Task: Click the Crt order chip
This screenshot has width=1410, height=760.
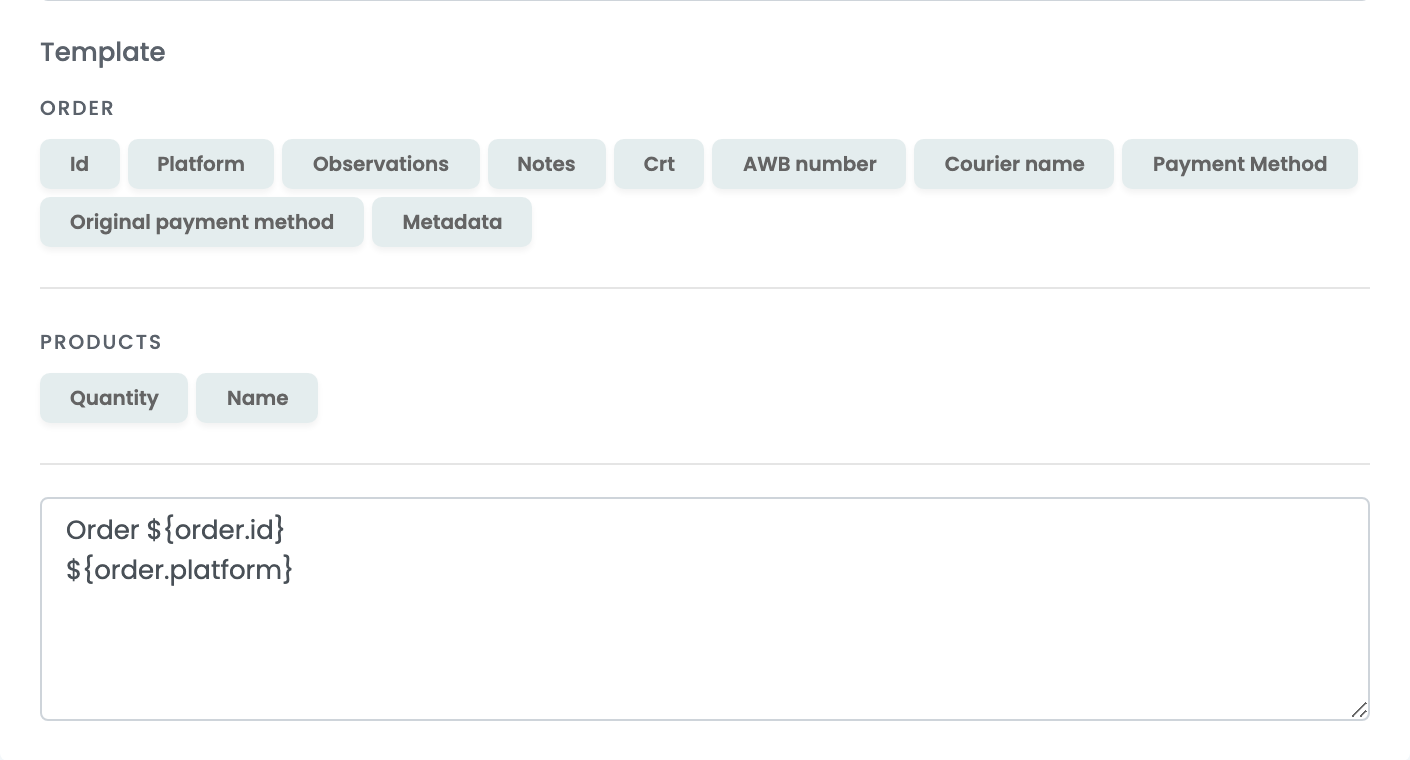Action: (x=659, y=164)
